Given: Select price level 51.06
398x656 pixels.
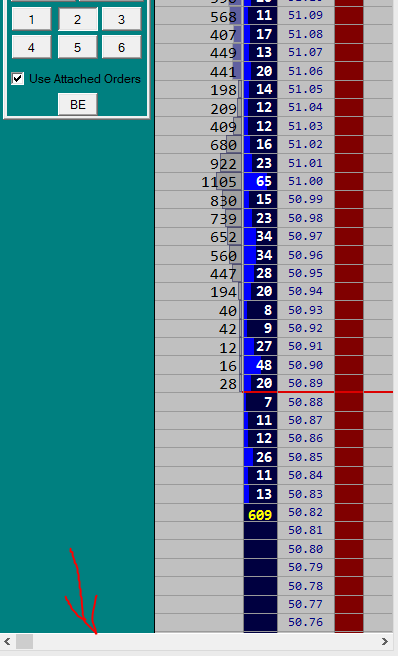Looking at the screenshot, I should coord(306,71).
